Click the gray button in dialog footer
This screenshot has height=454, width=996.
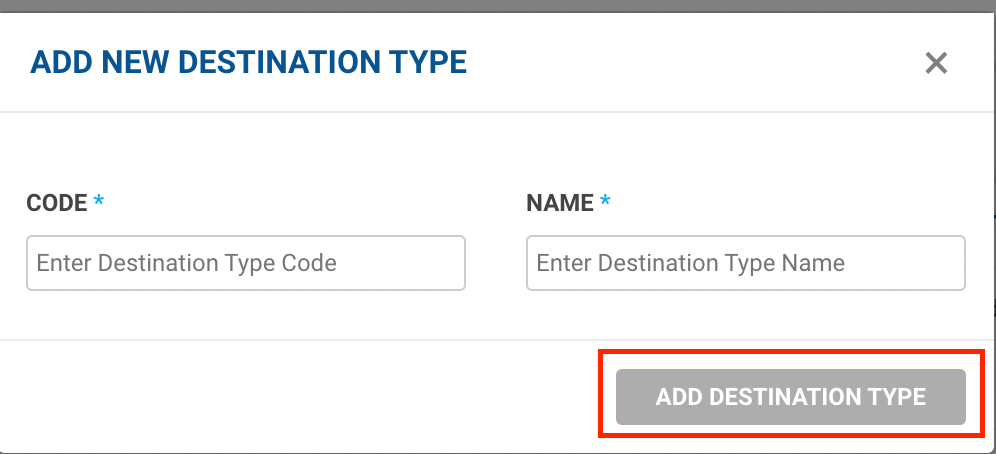point(790,397)
